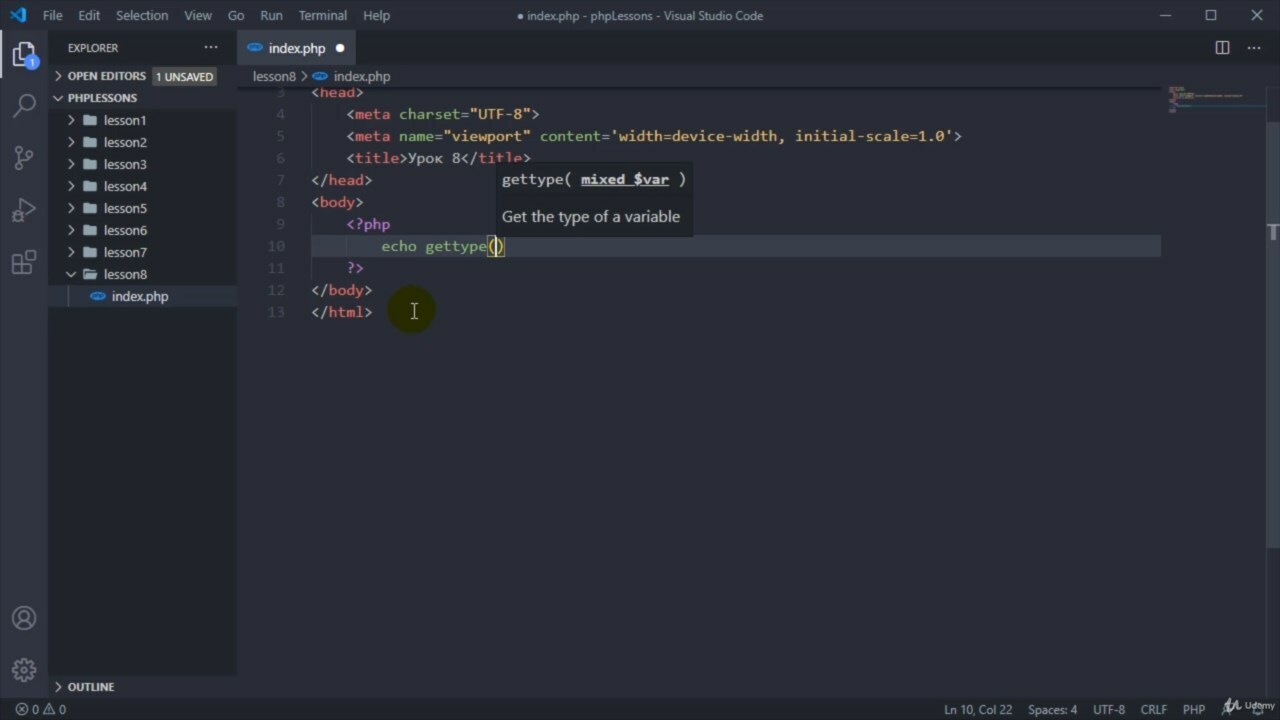Open the Help menu
Viewport: 1280px width, 720px height.
coord(376,15)
